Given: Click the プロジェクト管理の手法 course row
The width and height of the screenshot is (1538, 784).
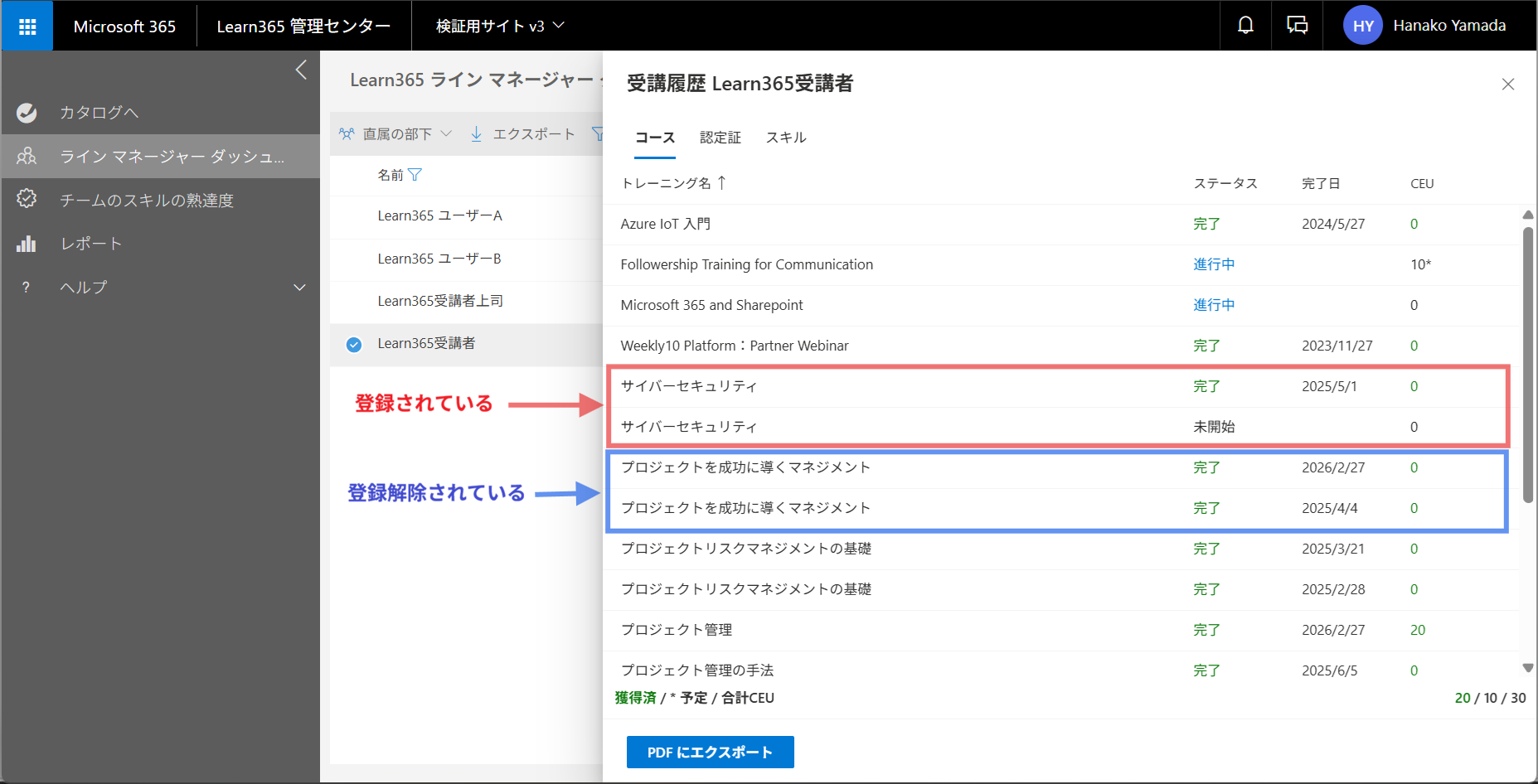Looking at the screenshot, I should click(x=1060, y=669).
